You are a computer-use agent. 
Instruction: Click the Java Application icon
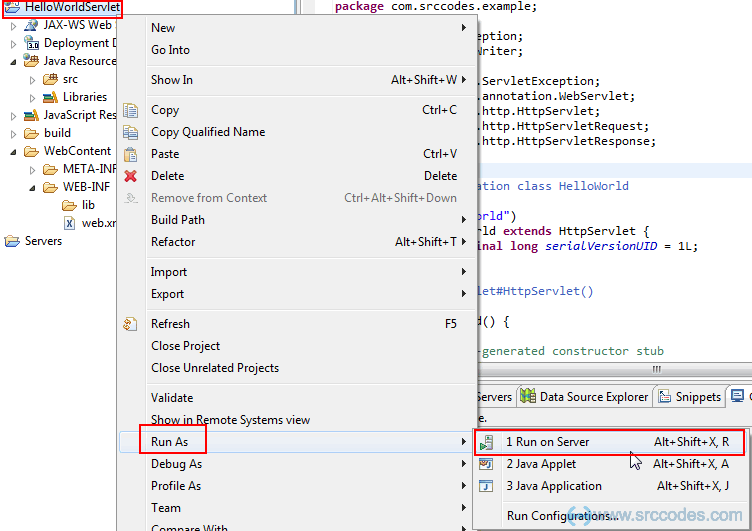487,486
